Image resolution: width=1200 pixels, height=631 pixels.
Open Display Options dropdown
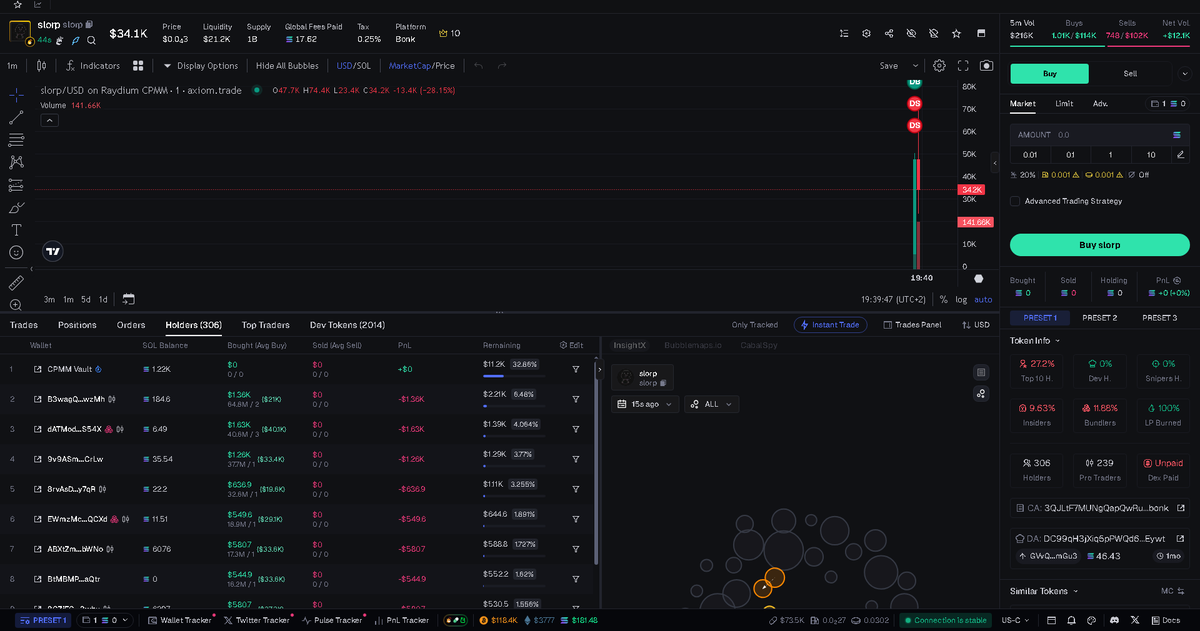pyautogui.click(x=201, y=66)
